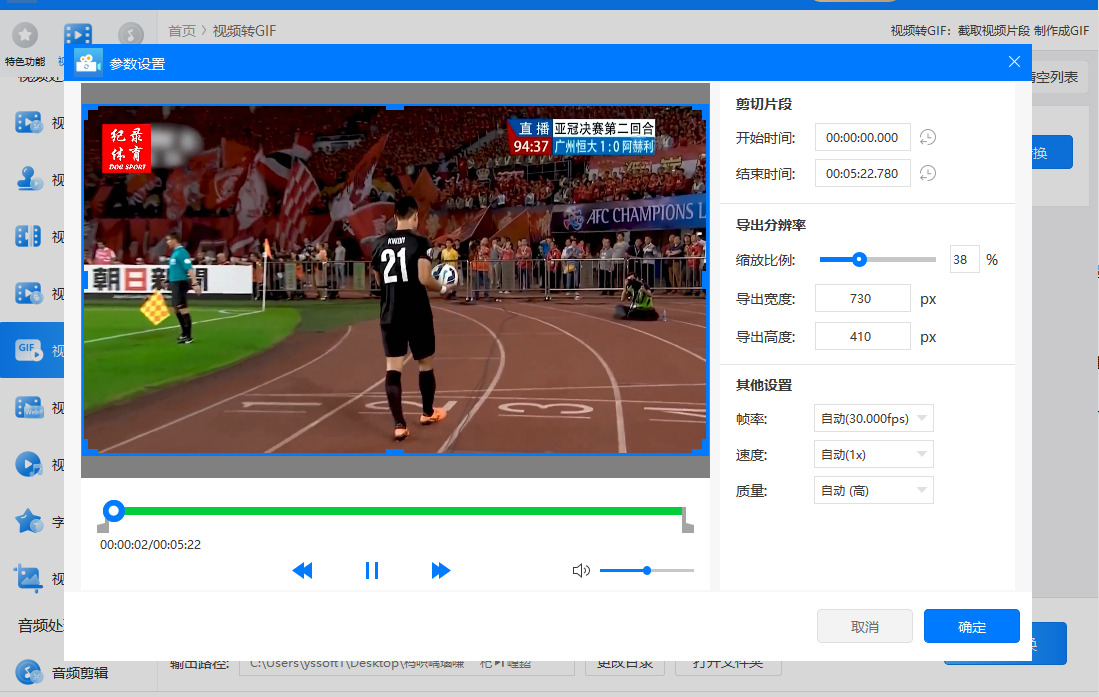This screenshot has height=697, width=1099.
Task: Mute the preview volume speaker icon
Action: click(581, 570)
